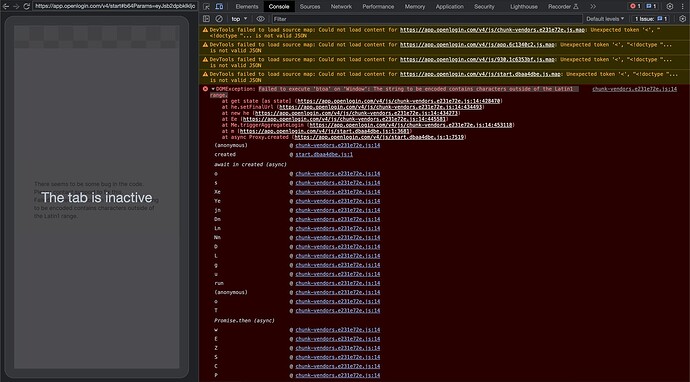
Task: Open the chunk-vendors.e231e72e.js.map link
Action: 493,30
